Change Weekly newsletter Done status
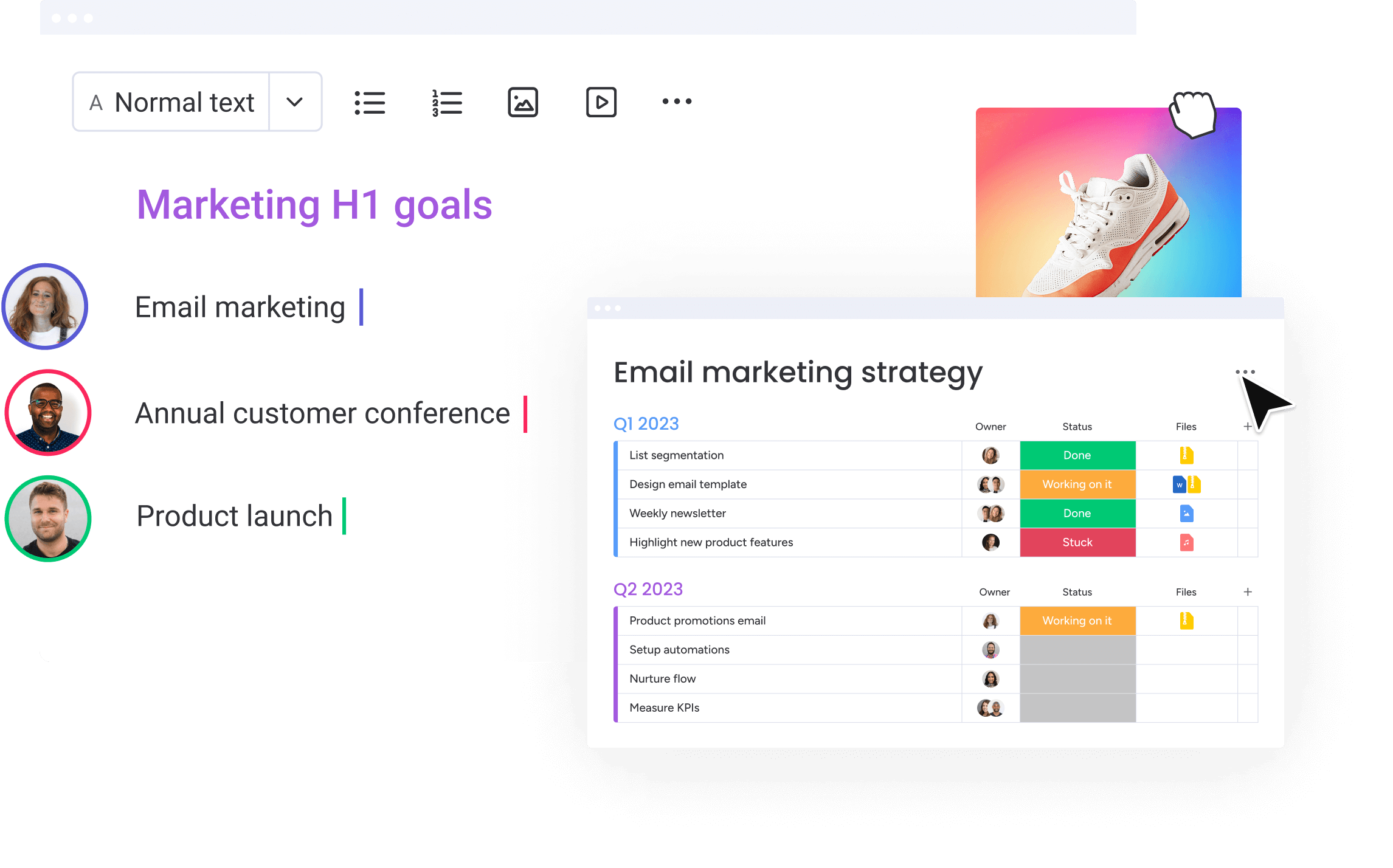This screenshot has height=868, width=1393. tap(1077, 514)
